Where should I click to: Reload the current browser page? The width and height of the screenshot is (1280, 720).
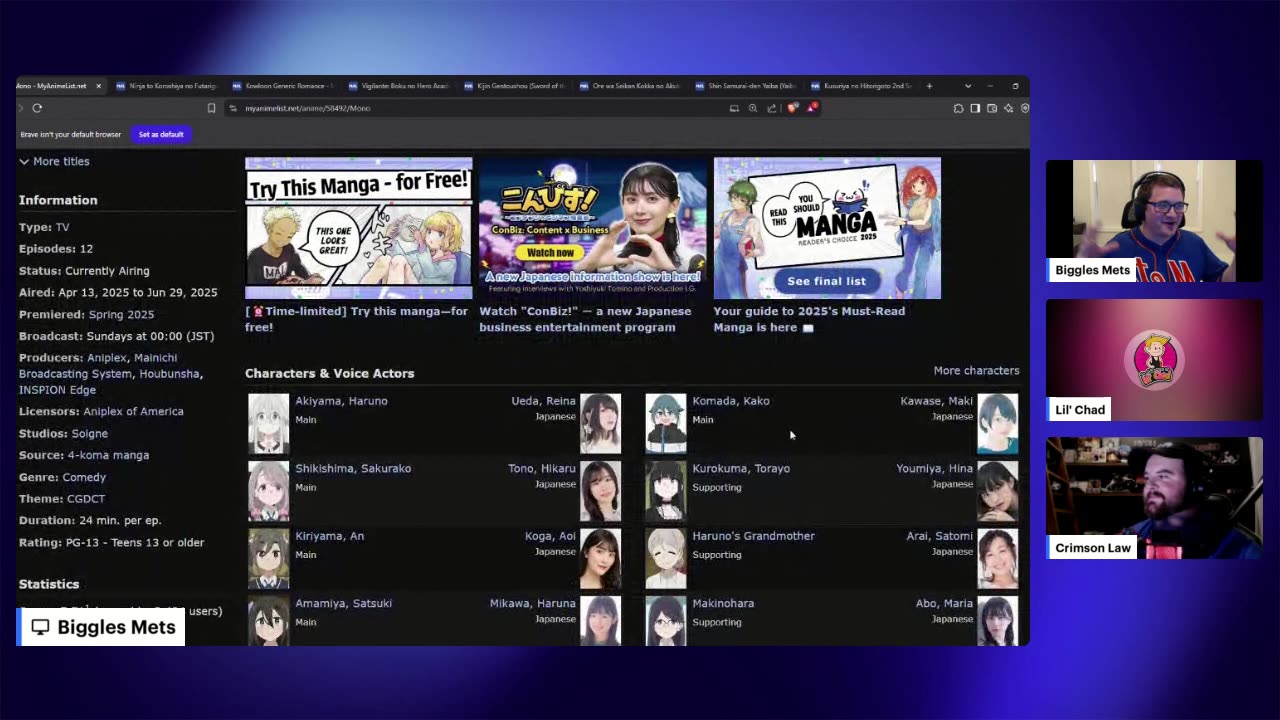coord(37,108)
